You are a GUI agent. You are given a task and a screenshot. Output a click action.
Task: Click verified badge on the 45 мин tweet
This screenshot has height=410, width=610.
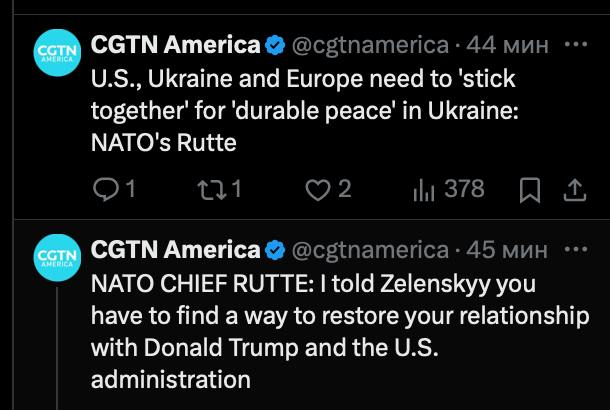point(274,249)
